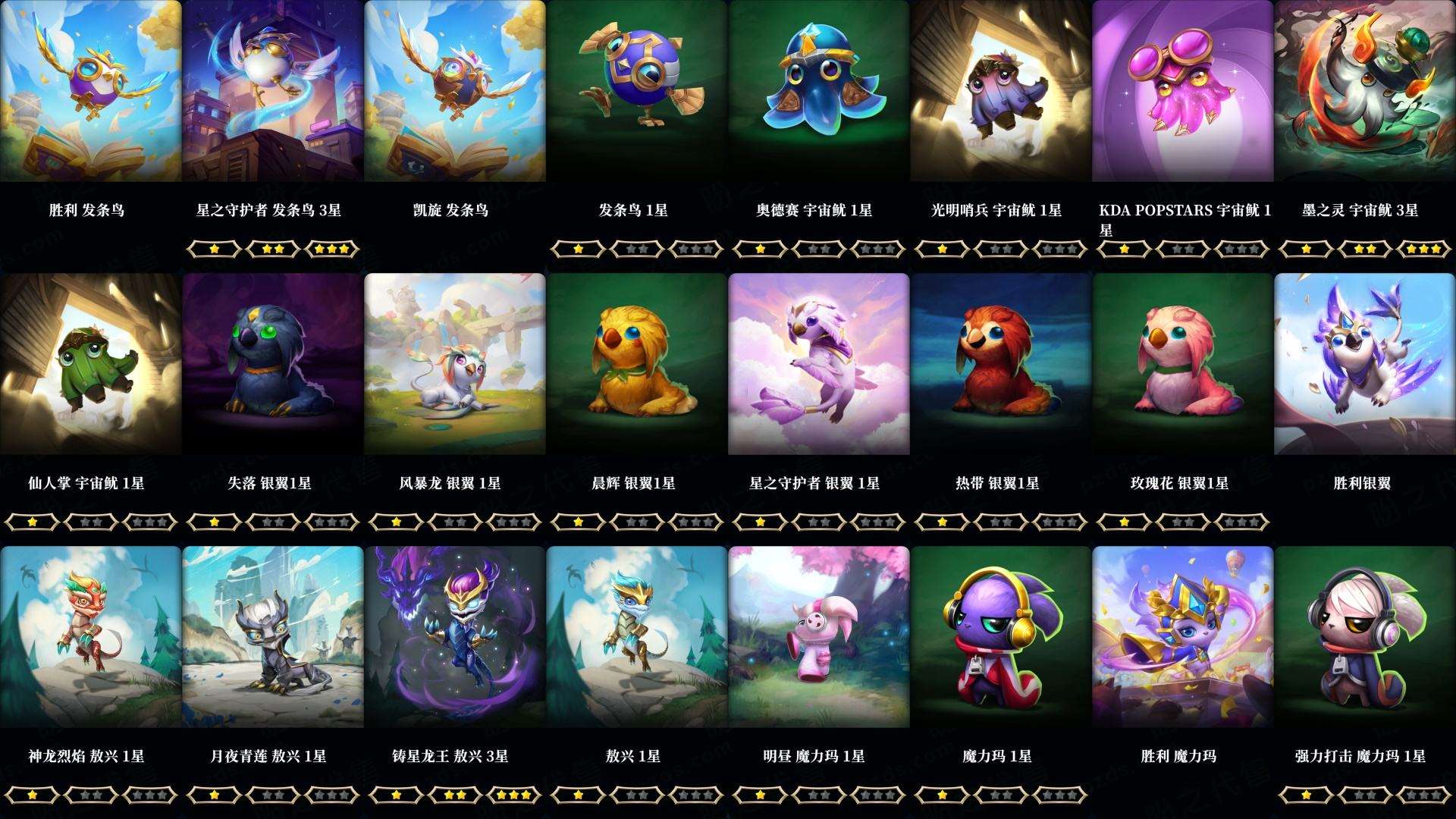Choose 2-star badge under 光明哨兵 宇宙鱿
This screenshot has width=1456, height=819.
tap(1001, 249)
